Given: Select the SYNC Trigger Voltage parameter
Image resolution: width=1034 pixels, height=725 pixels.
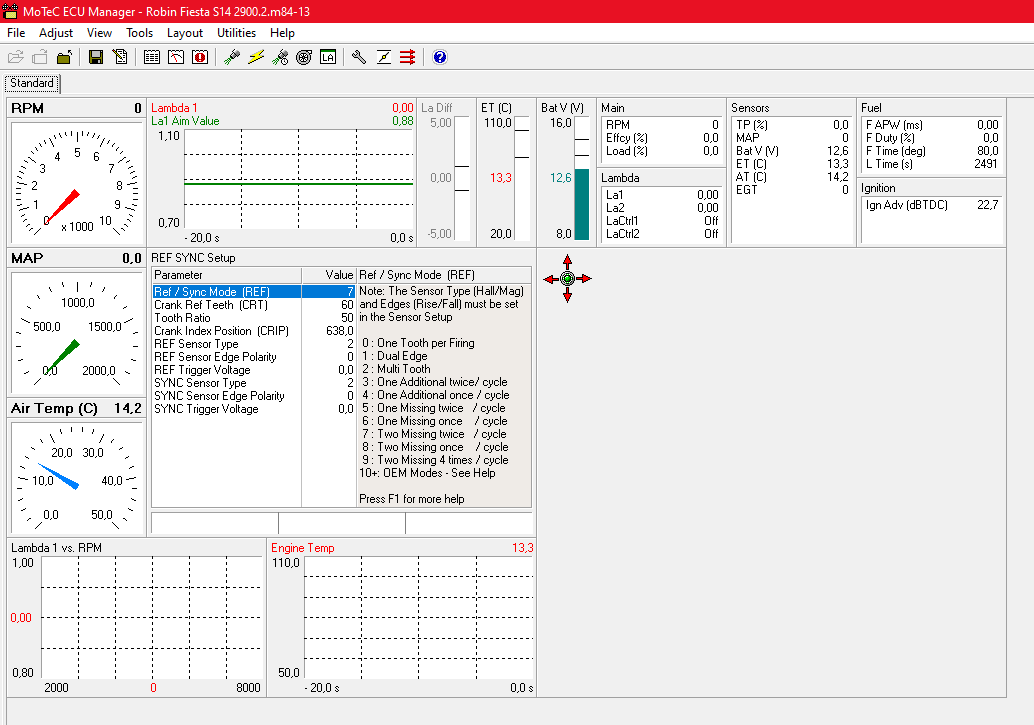Looking at the screenshot, I should click(x=254, y=409).
